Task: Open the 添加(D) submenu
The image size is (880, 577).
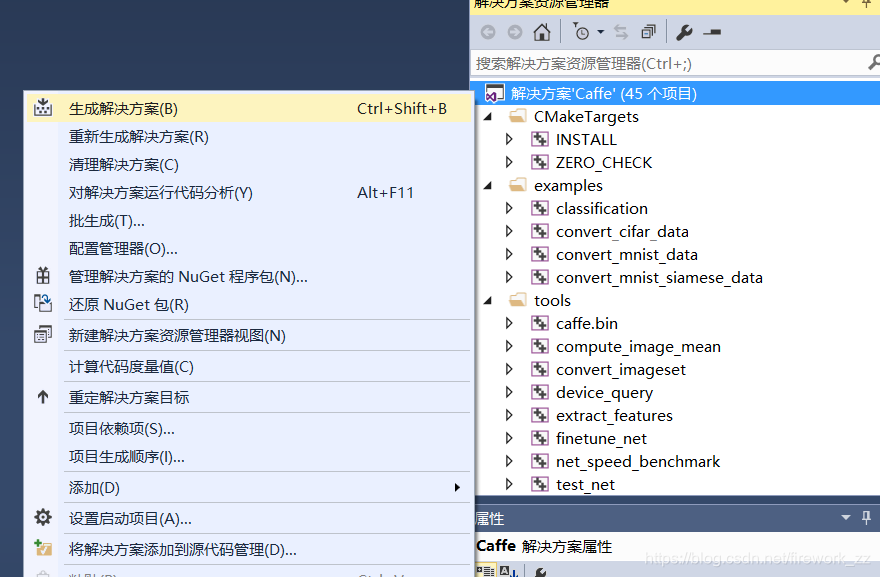Action: (249, 488)
